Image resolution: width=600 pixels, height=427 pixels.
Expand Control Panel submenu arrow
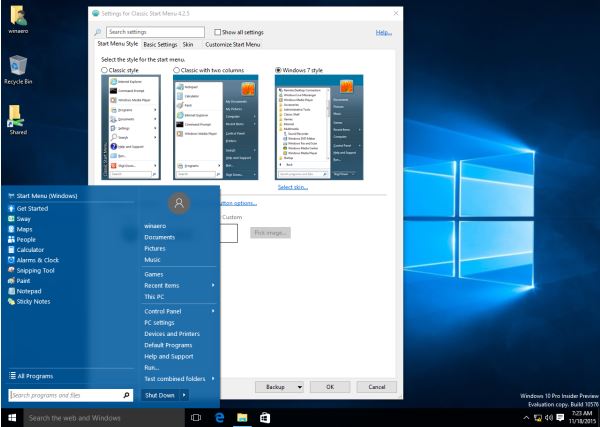[x=213, y=311]
